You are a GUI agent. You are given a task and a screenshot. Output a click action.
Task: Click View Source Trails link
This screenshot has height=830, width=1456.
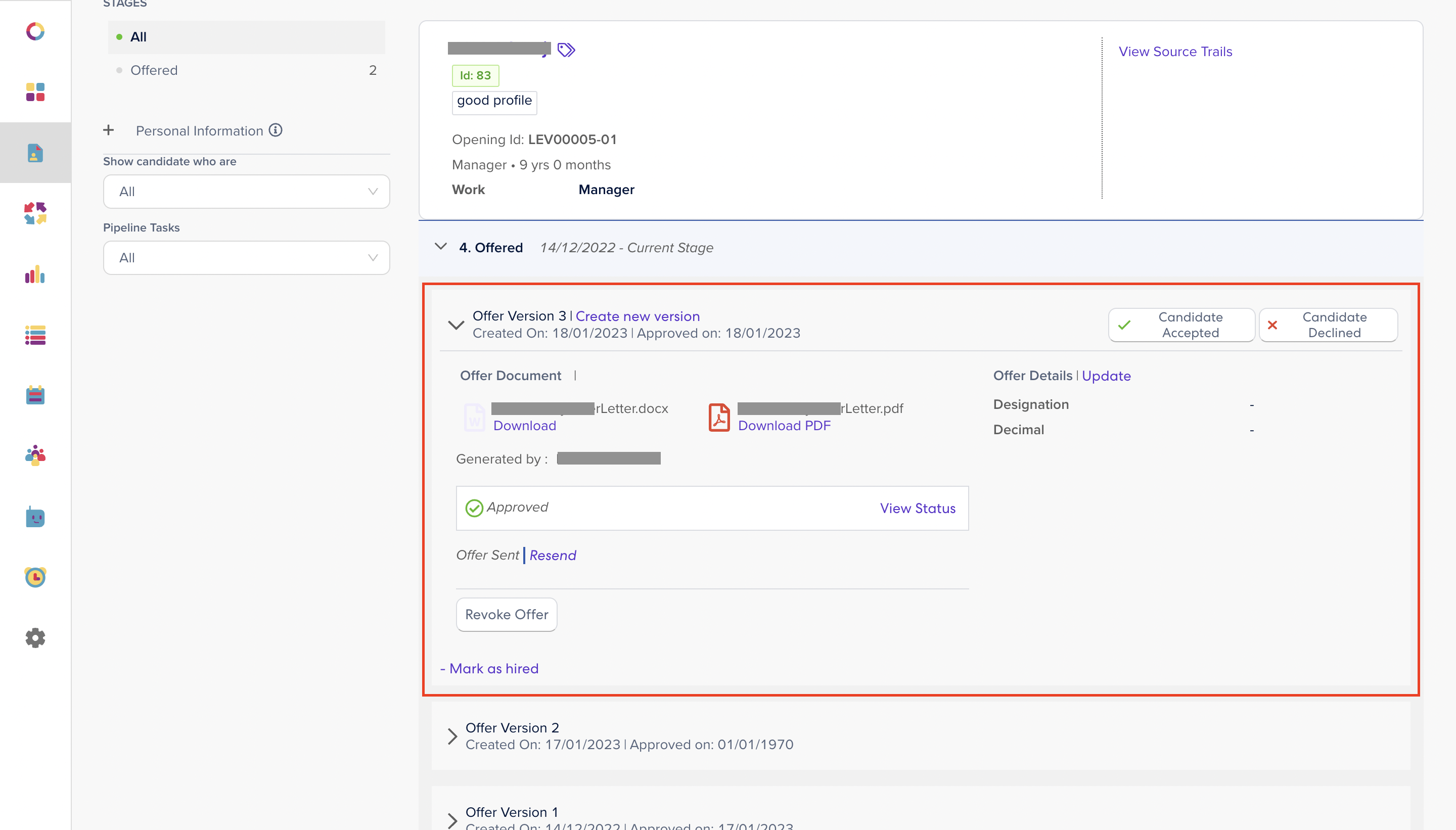click(x=1175, y=52)
